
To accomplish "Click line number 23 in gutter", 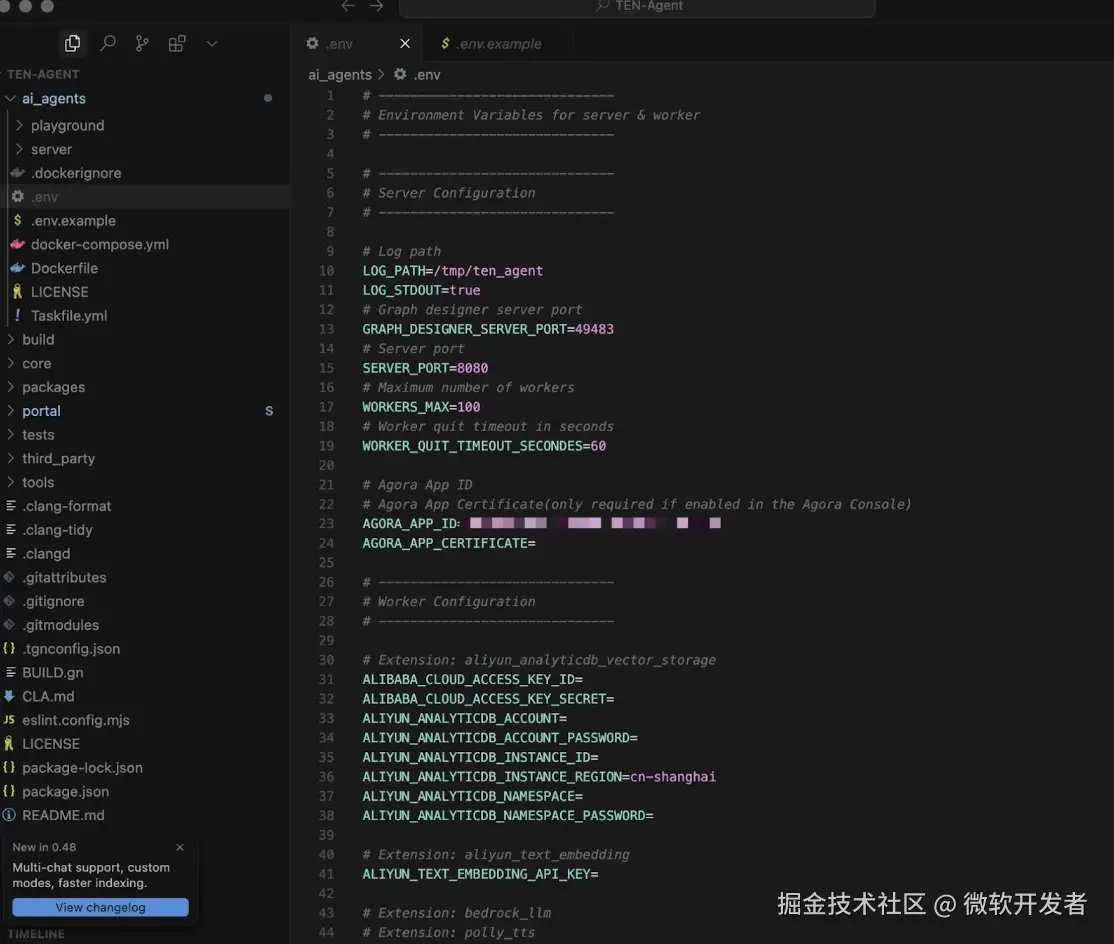I will [326, 523].
